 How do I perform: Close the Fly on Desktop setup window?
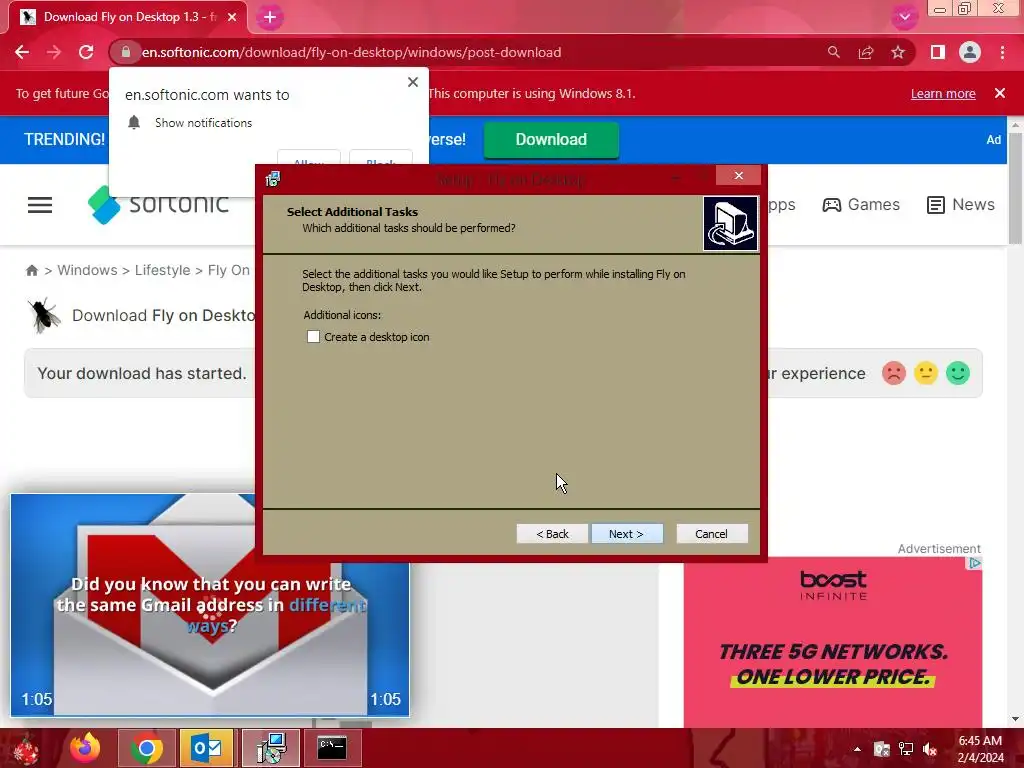point(739,176)
